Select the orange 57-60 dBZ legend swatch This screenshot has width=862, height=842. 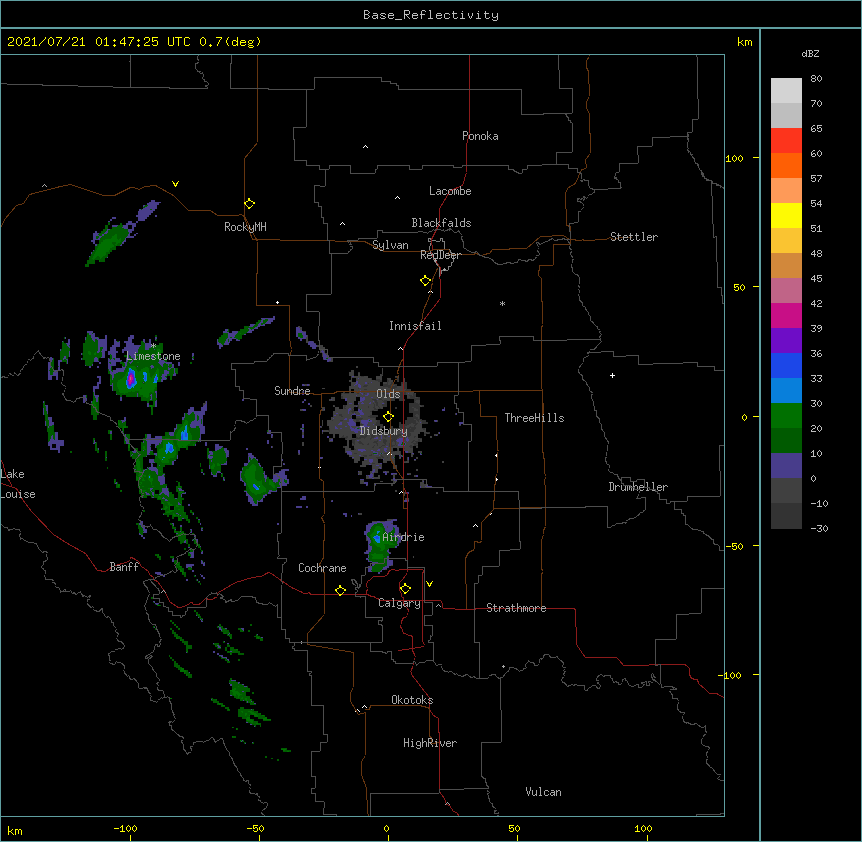[x=786, y=165]
